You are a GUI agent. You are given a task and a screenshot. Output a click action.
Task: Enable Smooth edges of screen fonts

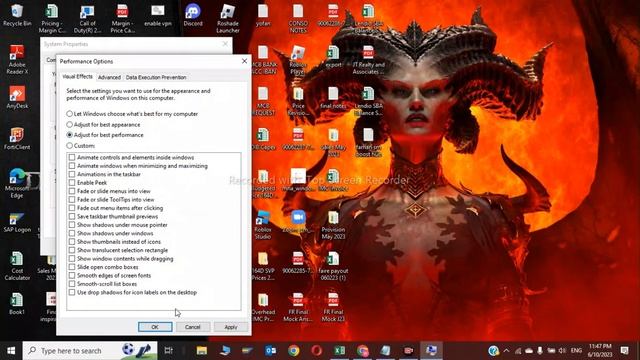pyautogui.click(x=72, y=276)
